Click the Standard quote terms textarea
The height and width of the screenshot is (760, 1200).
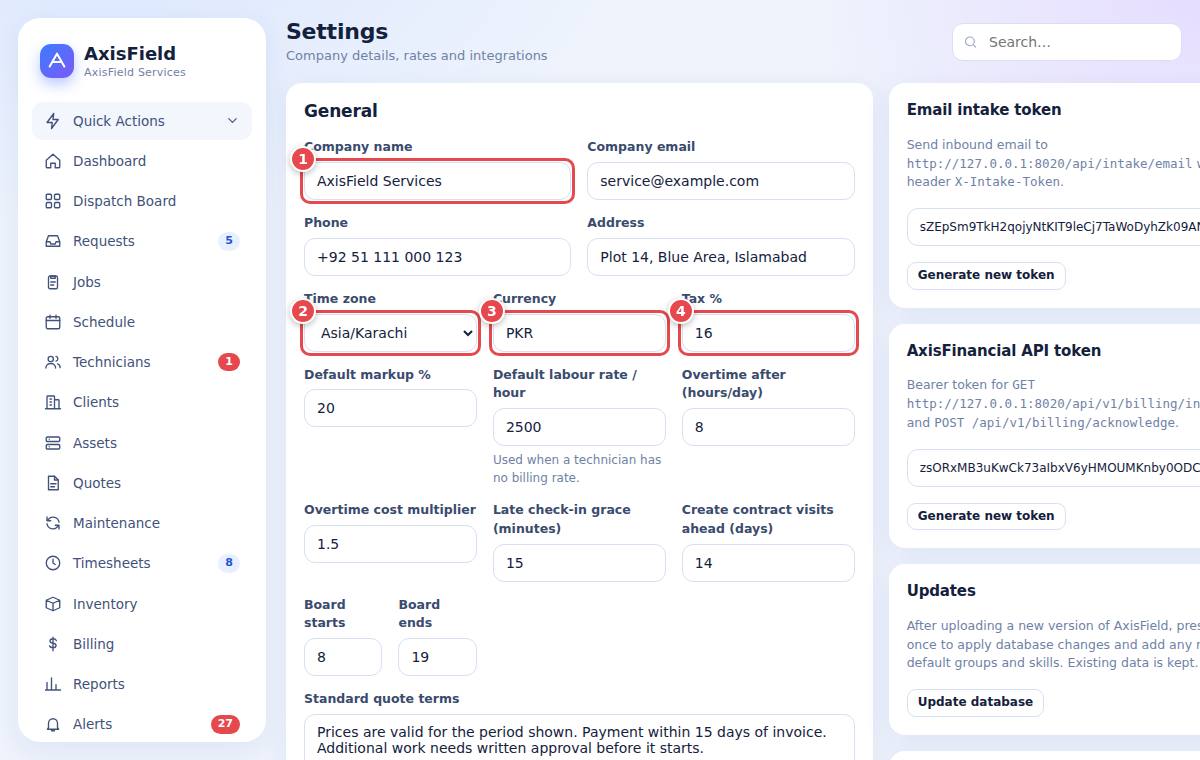click(x=579, y=738)
